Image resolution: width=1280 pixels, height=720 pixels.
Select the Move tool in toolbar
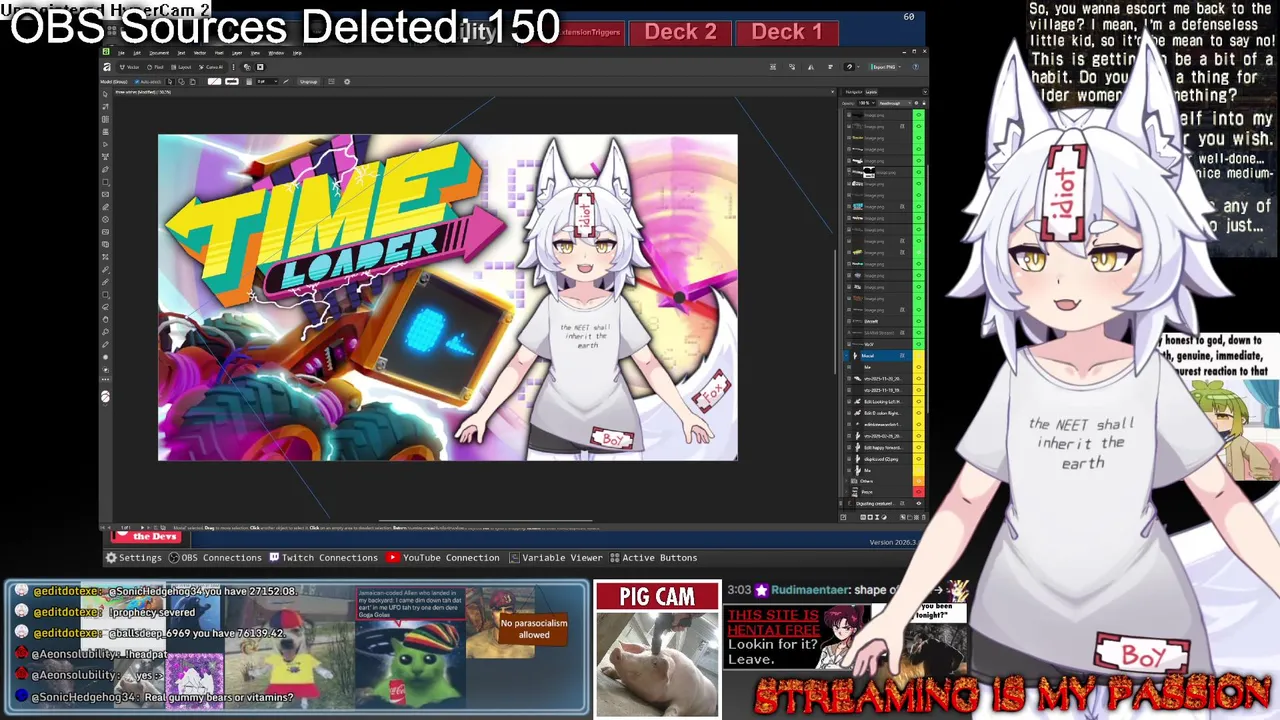pyautogui.click(x=105, y=93)
